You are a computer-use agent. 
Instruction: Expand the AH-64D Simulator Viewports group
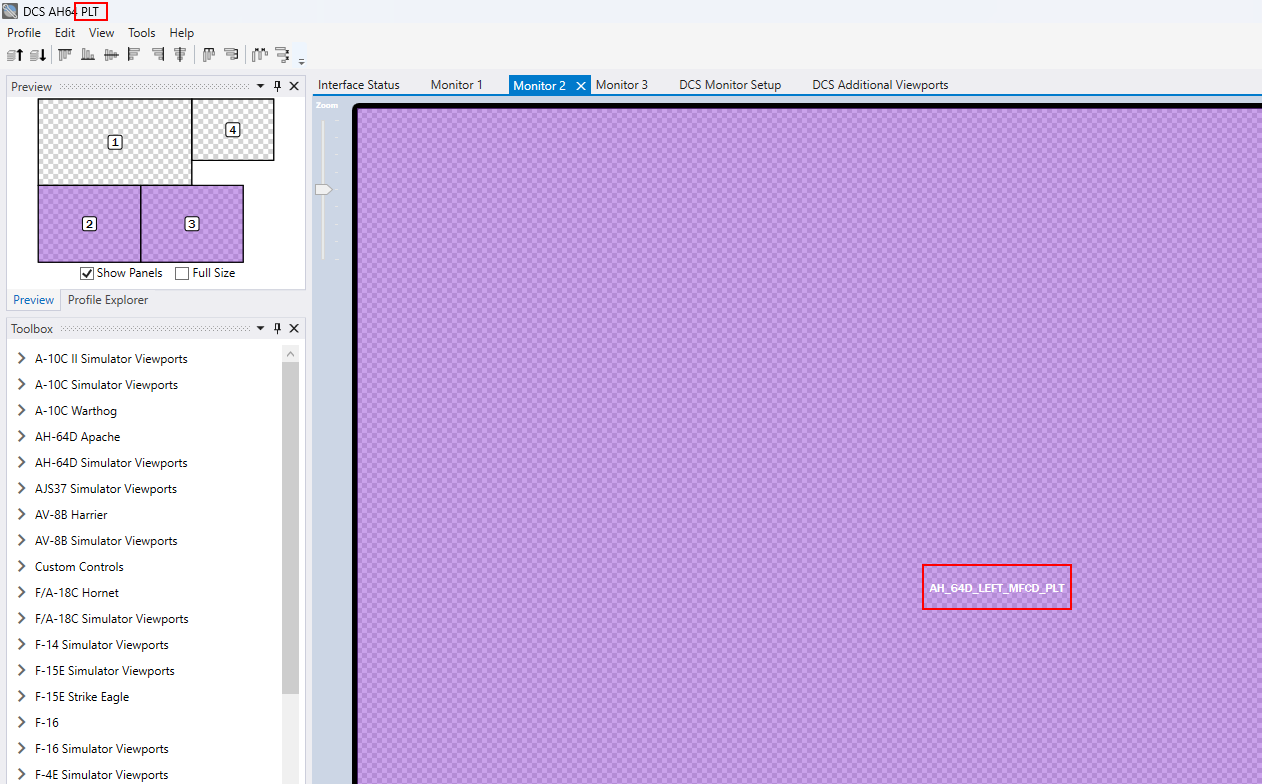pos(21,462)
